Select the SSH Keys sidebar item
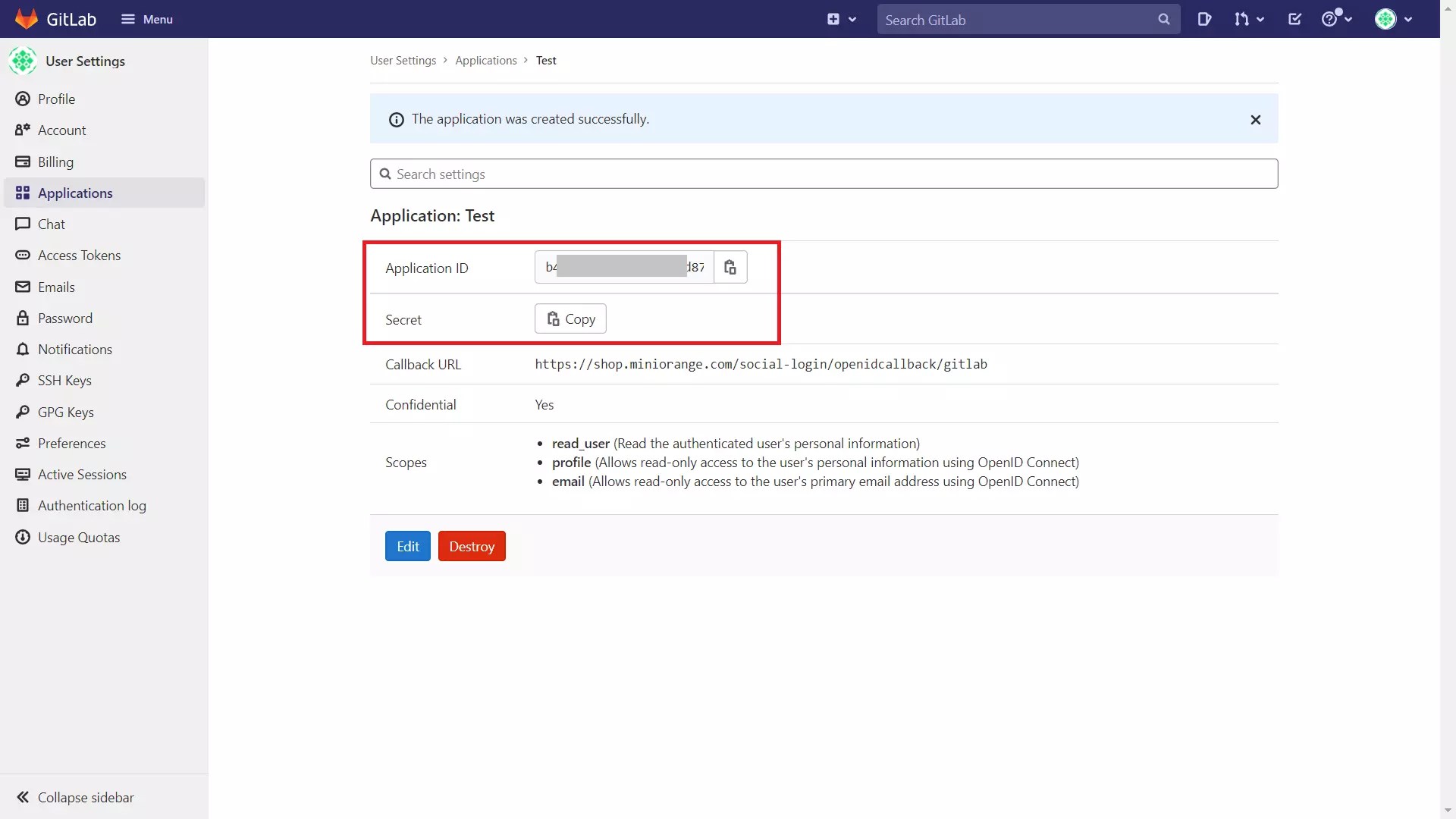Image resolution: width=1456 pixels, height=819 pixels. pyautogui.click(x=64, y=380)
